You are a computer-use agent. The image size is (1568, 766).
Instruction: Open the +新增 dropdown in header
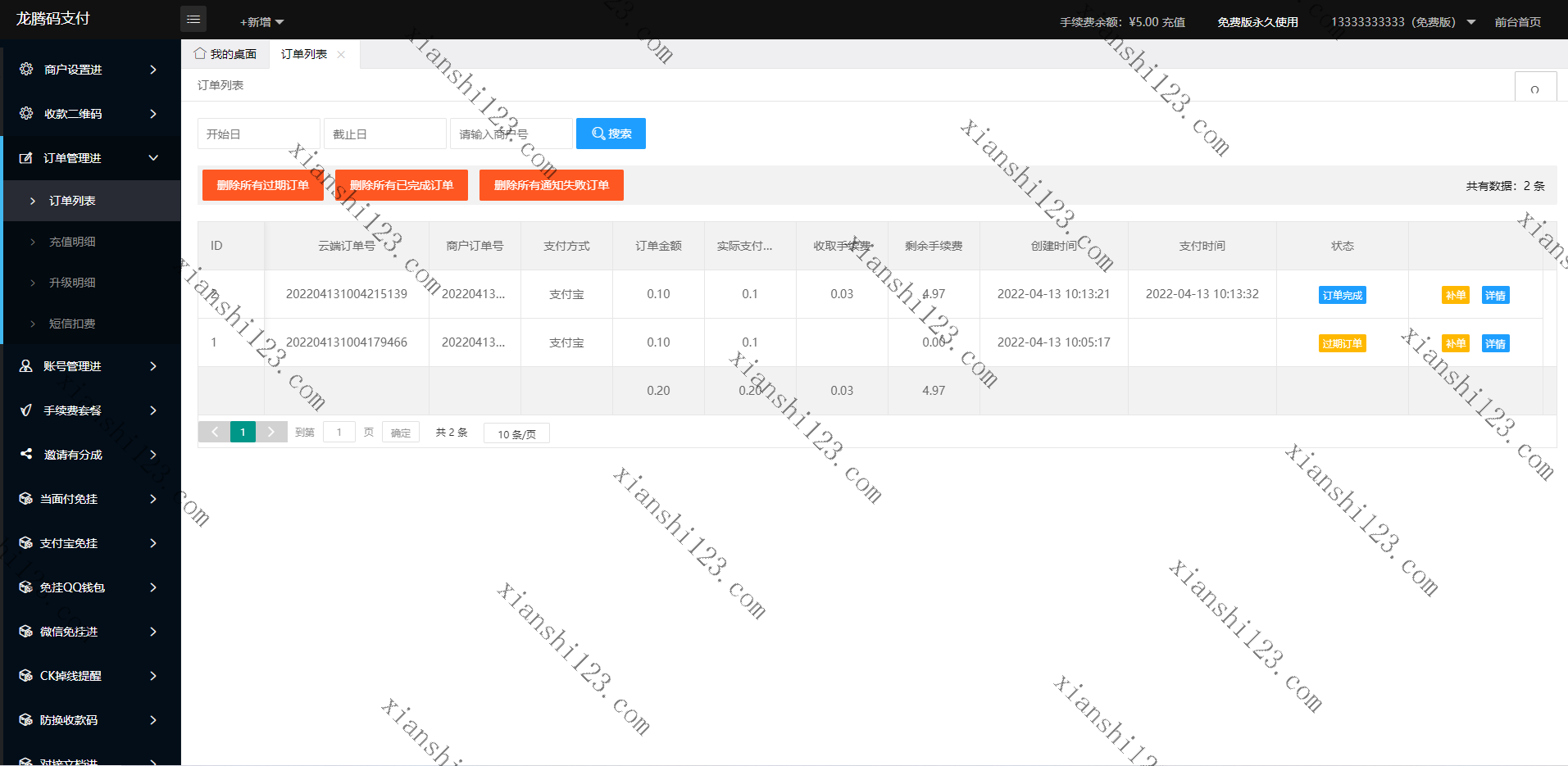[x=261, y=22]
